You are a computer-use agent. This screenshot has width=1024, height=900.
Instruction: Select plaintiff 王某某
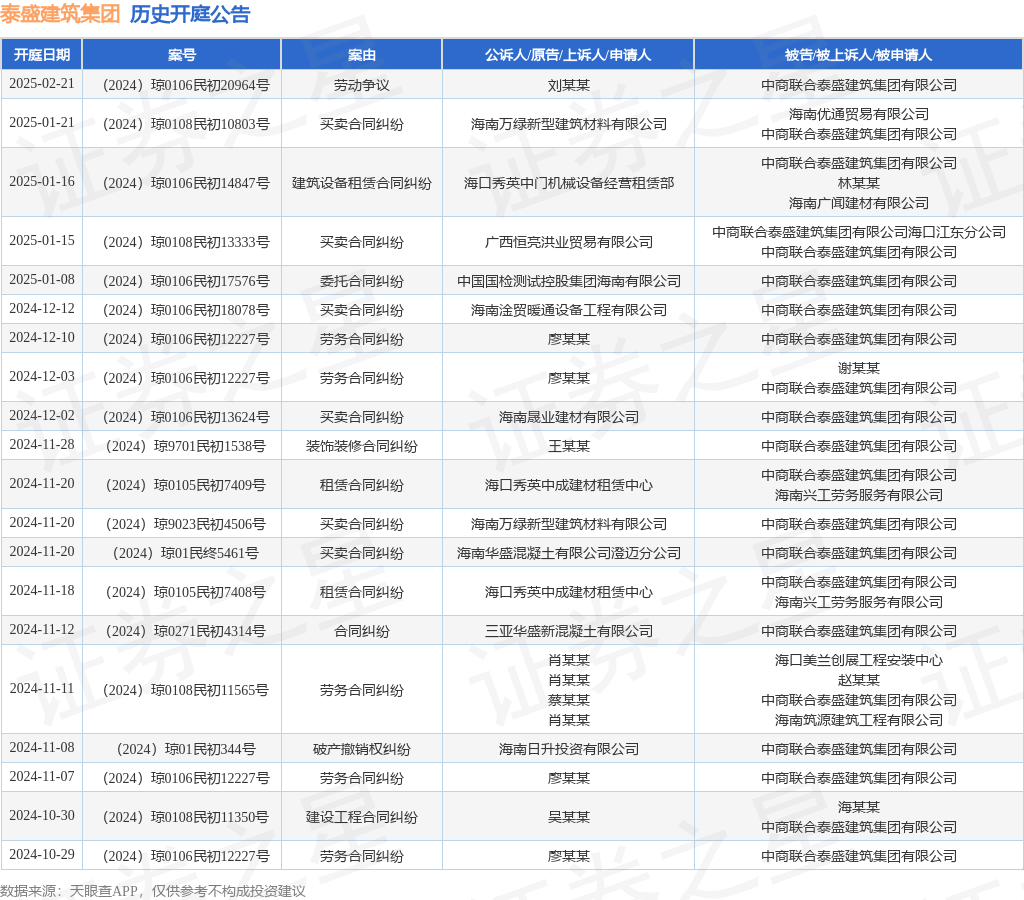[568, 446]
